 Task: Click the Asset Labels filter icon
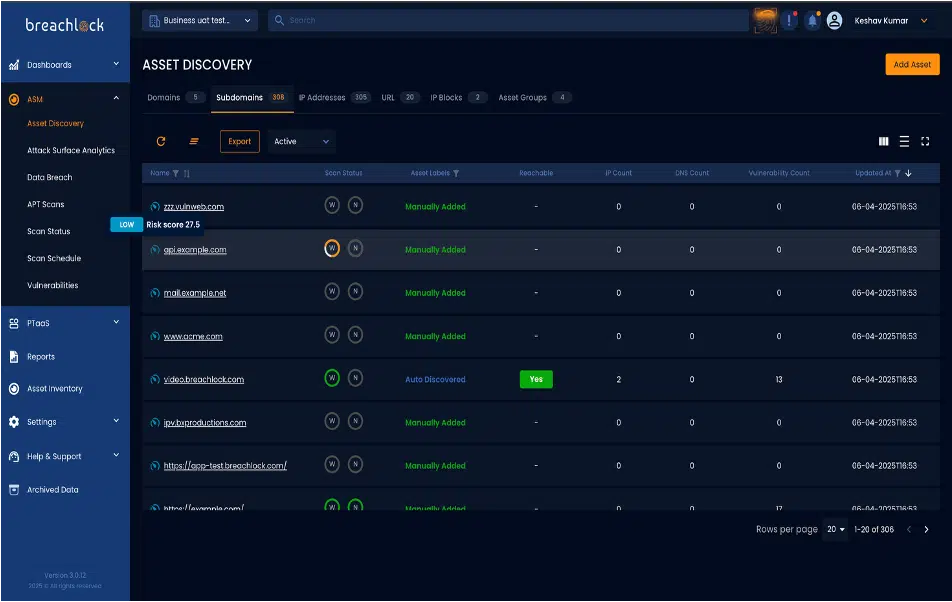456,174
